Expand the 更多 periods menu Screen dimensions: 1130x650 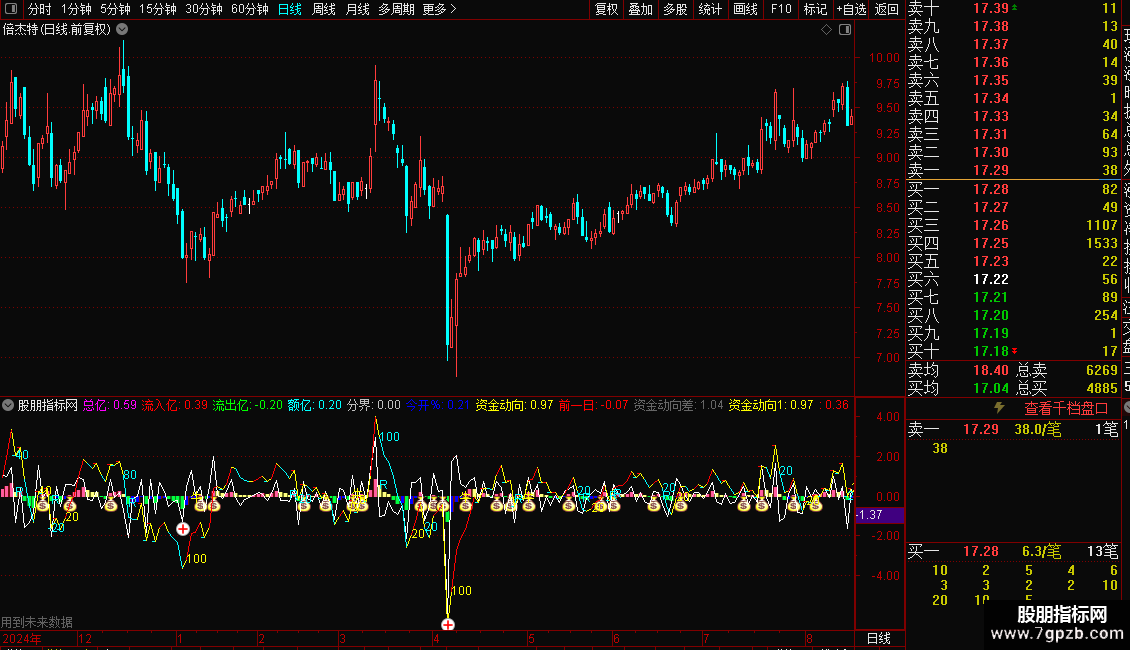(x=439, y=9)
